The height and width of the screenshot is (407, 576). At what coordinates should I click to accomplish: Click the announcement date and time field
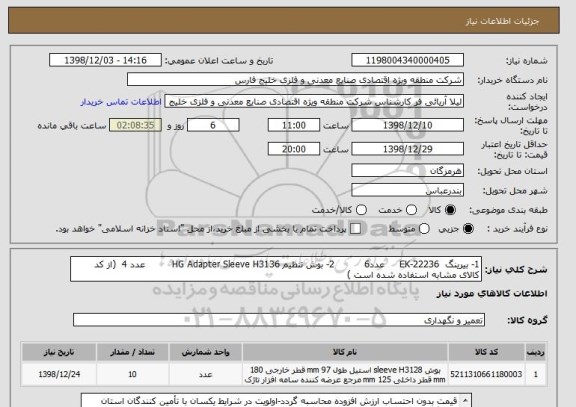click(105, 60)
